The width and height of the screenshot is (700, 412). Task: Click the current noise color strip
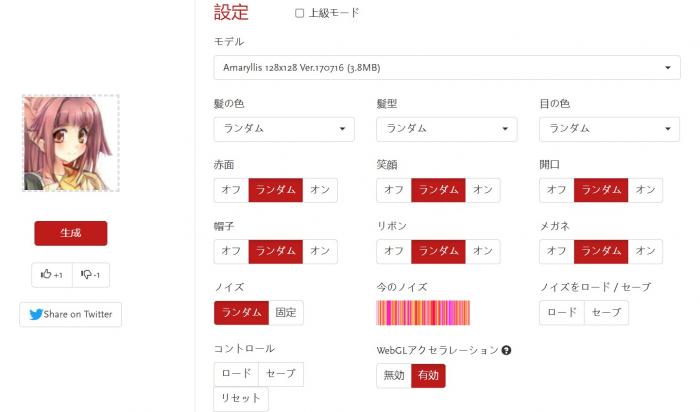(x=423, y=312)
